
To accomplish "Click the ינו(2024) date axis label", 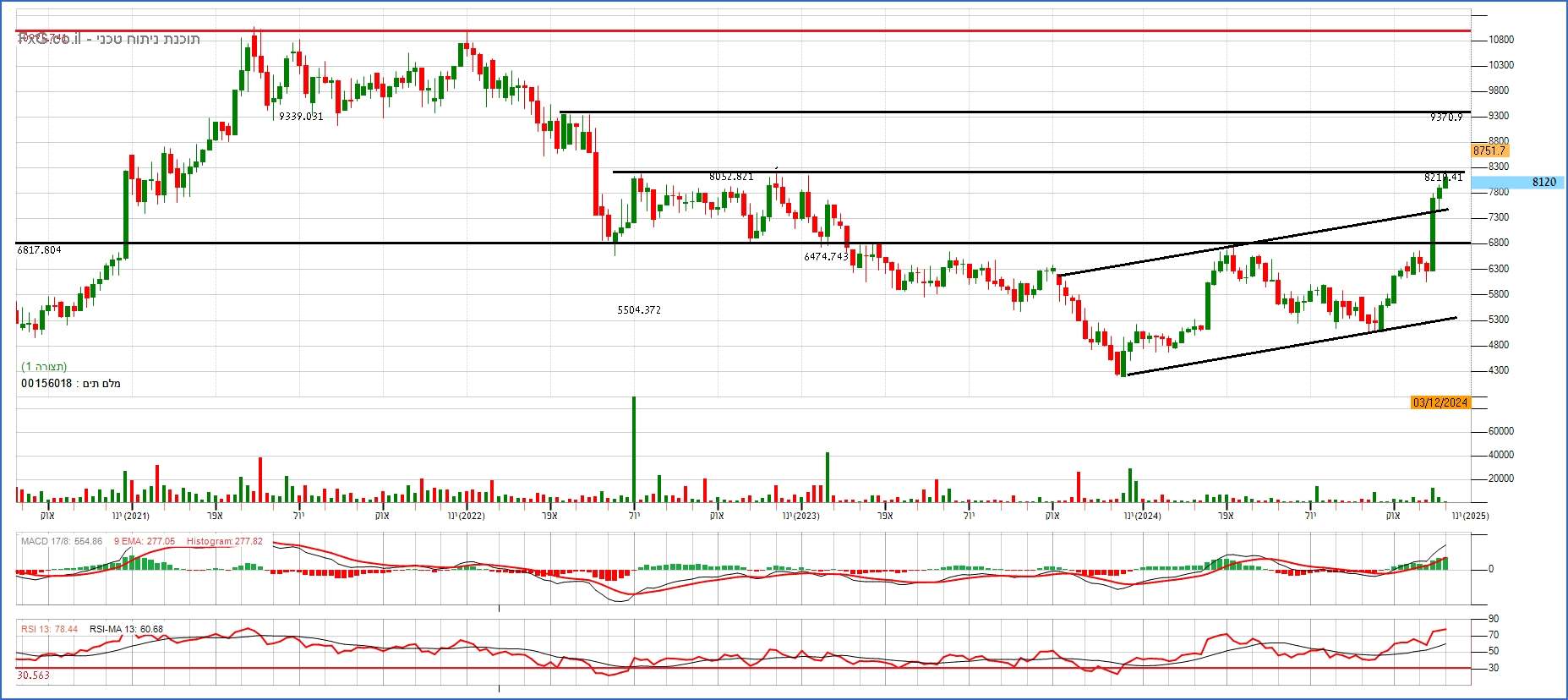I will pos(1142,516).
